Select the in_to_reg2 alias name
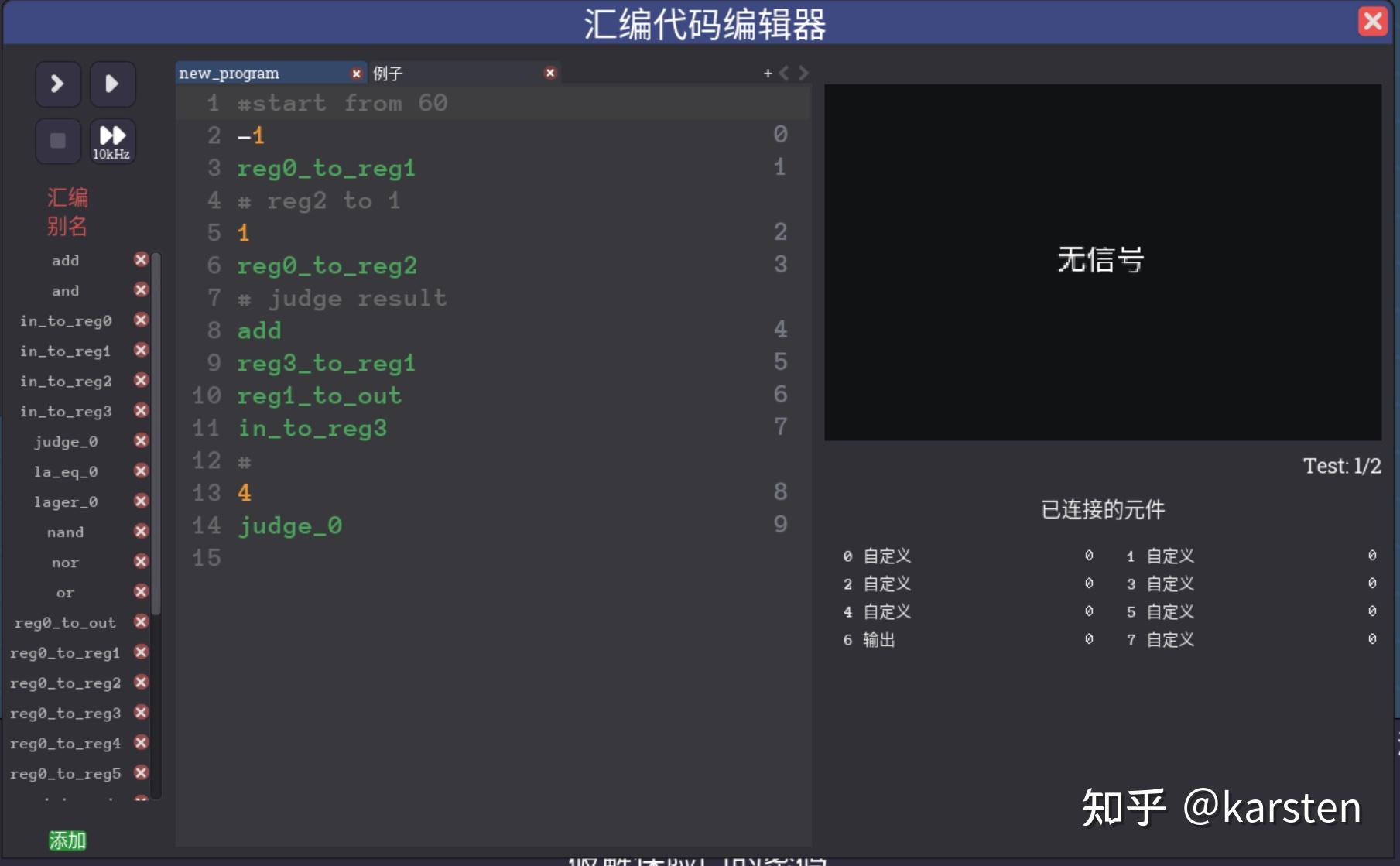The height and width of the screenshot is (866, 1400). (66, 382)
